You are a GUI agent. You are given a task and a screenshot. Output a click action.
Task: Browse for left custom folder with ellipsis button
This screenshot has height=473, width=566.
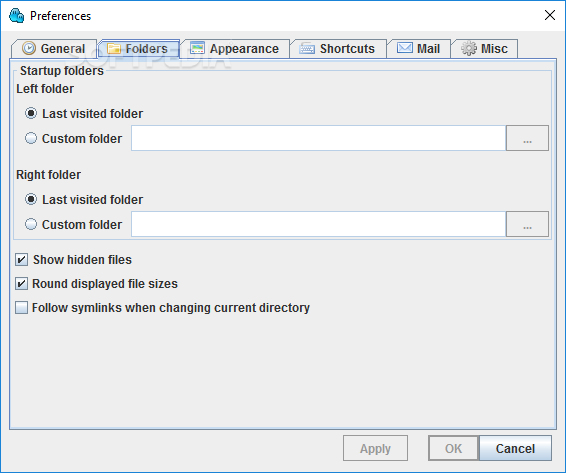[x=527, y=138]
